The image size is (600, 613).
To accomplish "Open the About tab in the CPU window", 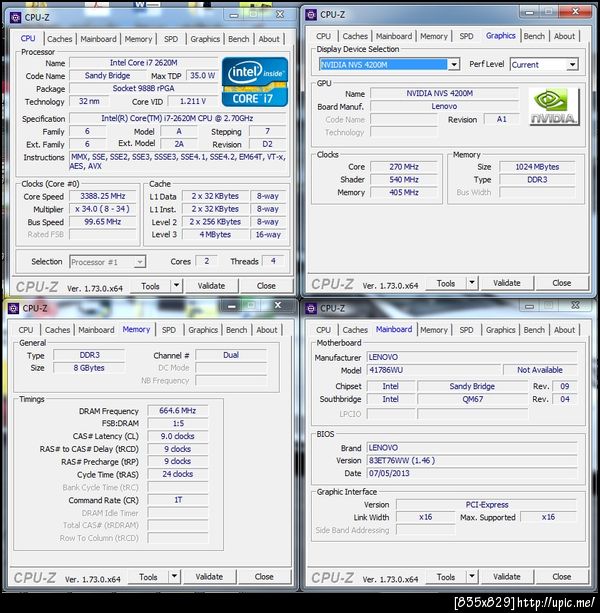I will click(269, 39).
